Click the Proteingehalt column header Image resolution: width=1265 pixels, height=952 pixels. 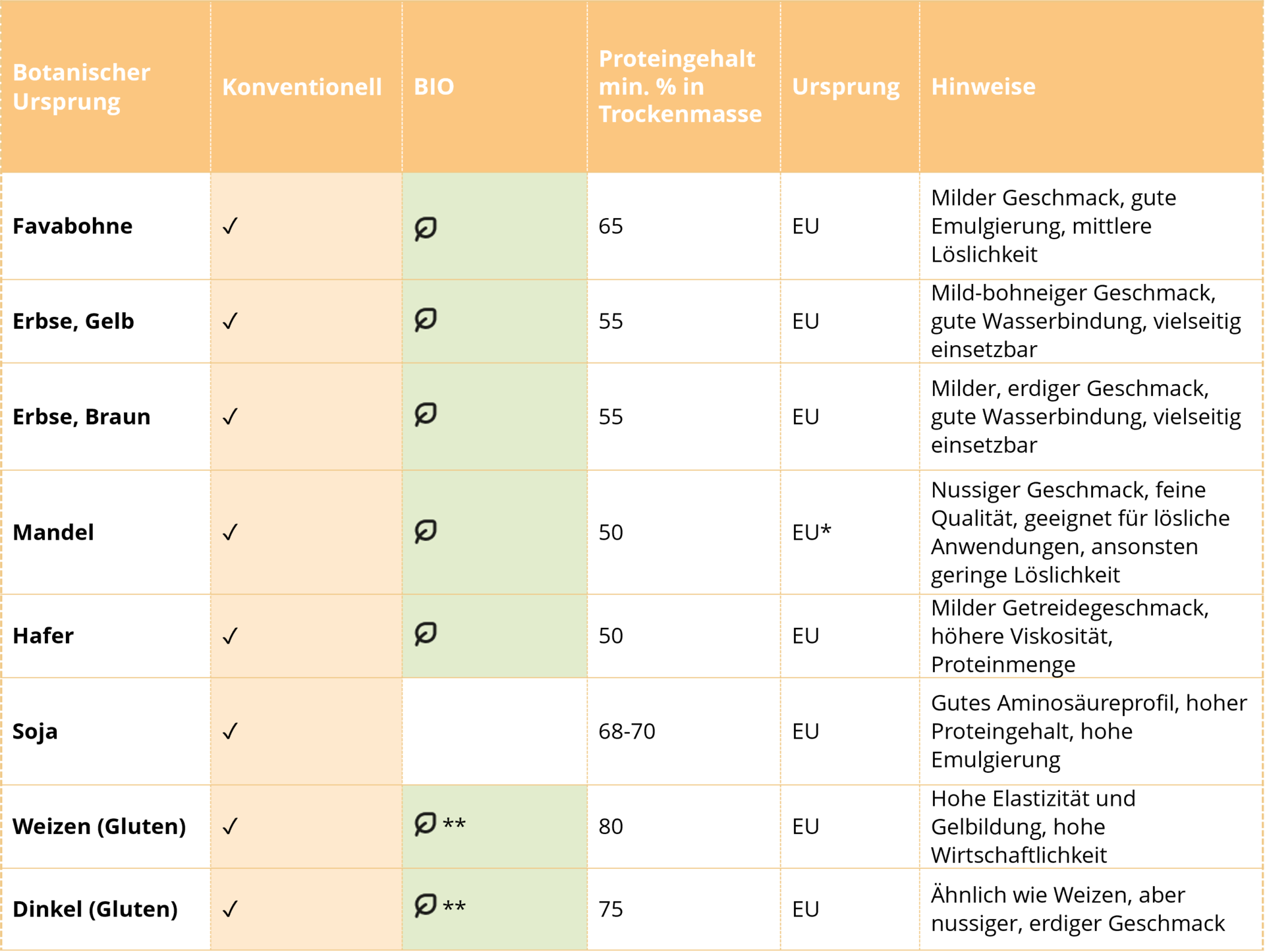(680, 86)
